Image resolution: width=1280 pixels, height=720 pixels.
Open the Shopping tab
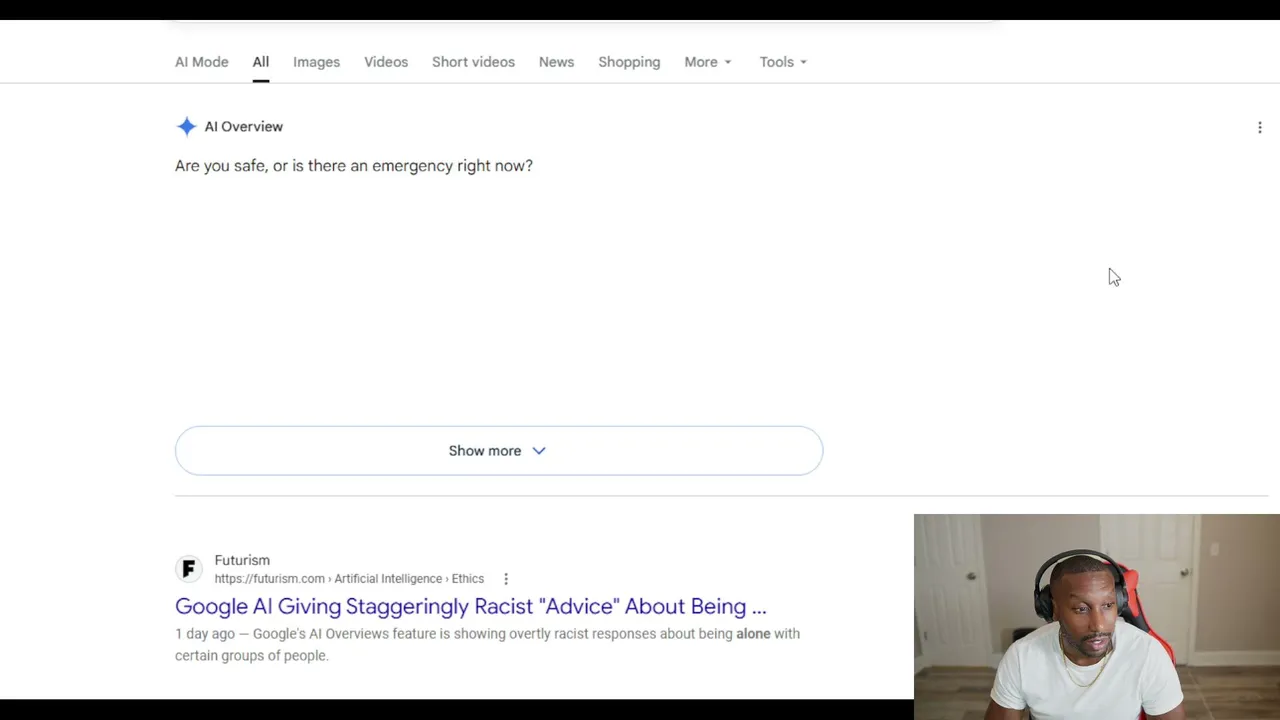point(629,62)
